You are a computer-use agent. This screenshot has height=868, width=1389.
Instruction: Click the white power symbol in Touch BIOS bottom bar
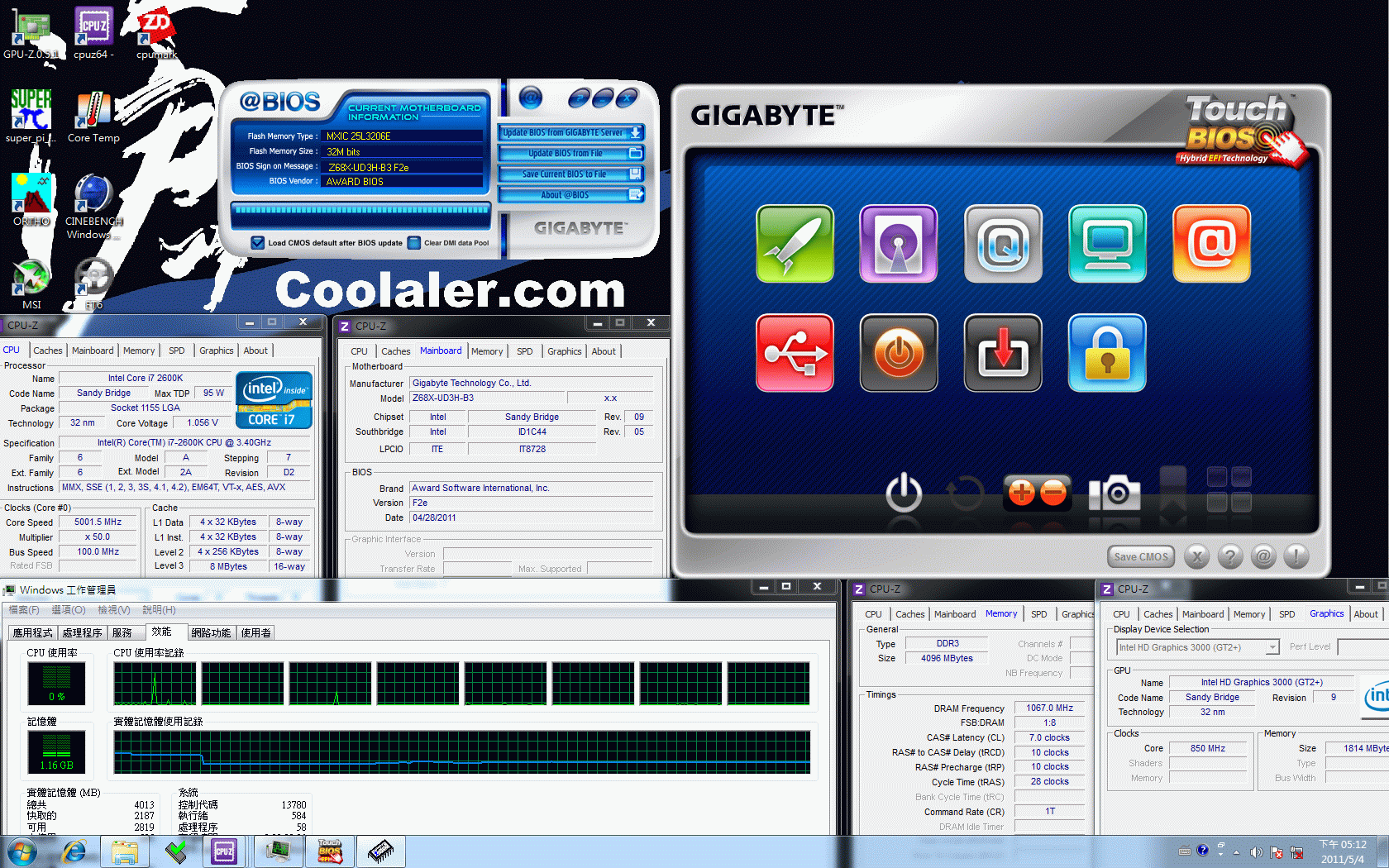point(904,493)
